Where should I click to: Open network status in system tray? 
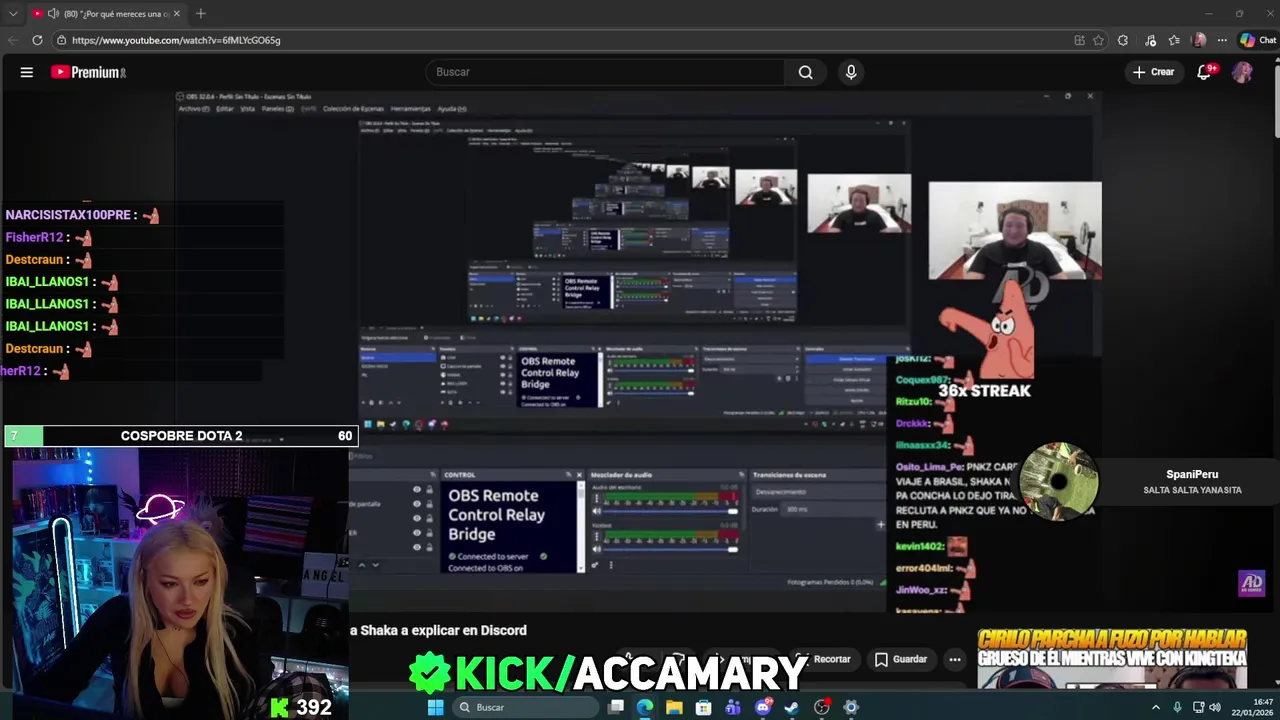[x=1198, y=707]
